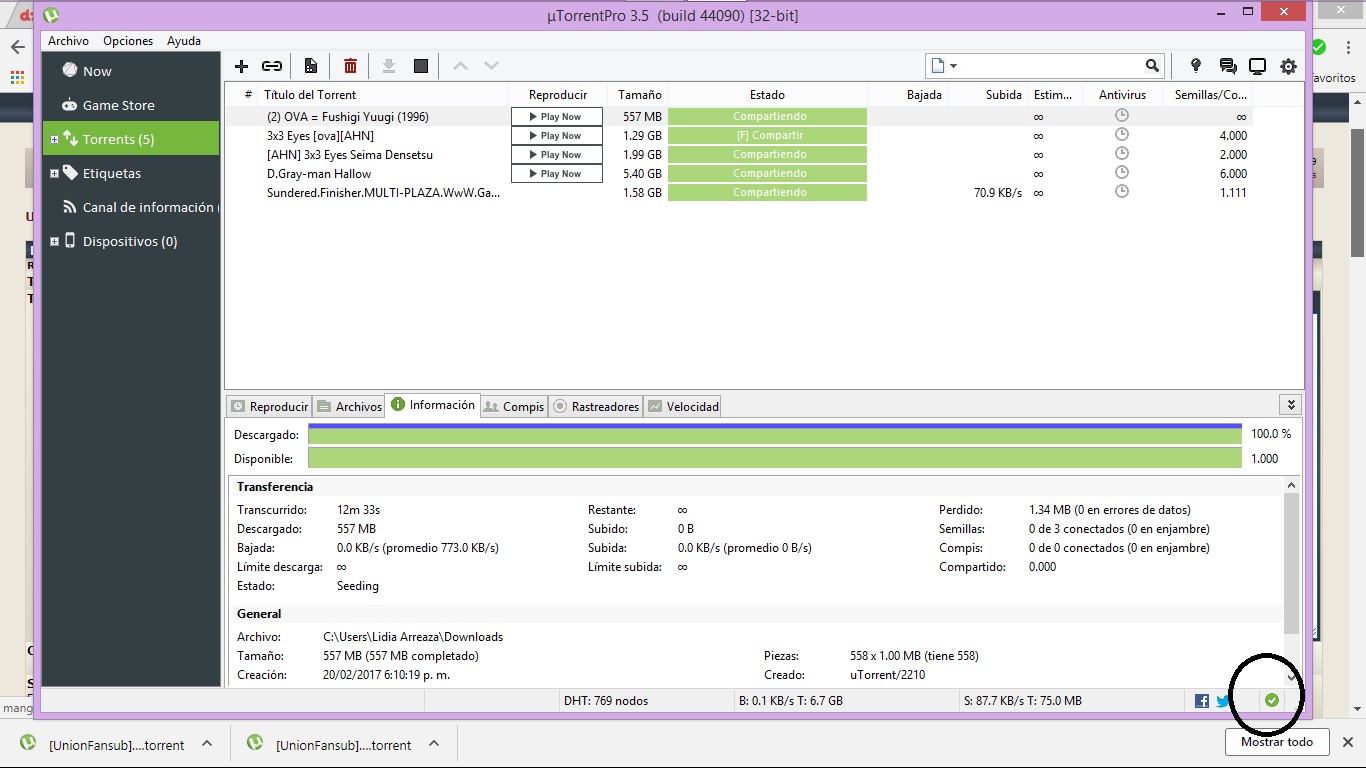This screenshot has height=768, width=1366.
Task: Switch to the Reproducir tab
Action: (269, 406)
